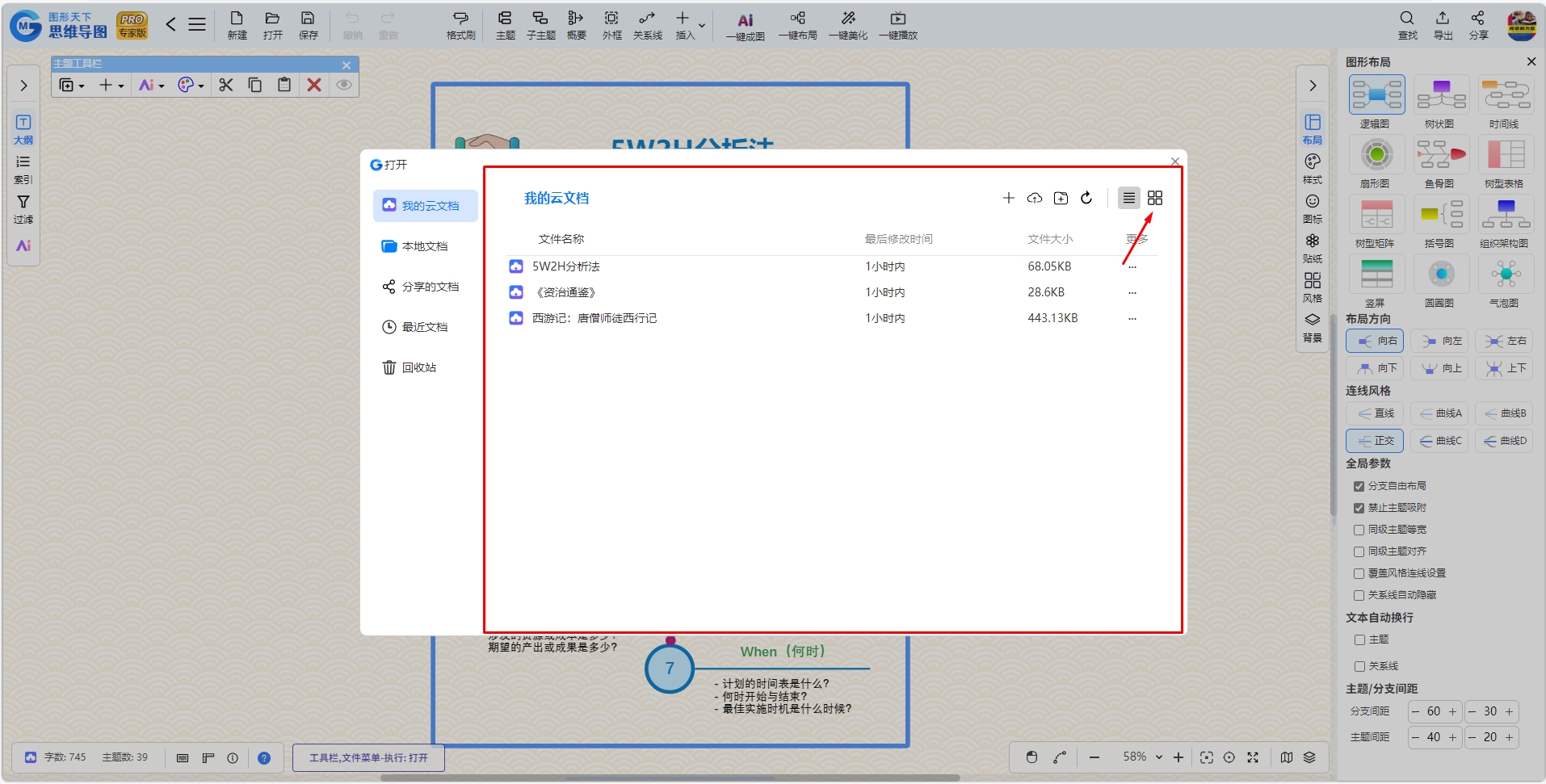Viewport: 1546px width, 784px height.
Task: Set layout direction to 向下
Action: click(x=1376, y=368)
